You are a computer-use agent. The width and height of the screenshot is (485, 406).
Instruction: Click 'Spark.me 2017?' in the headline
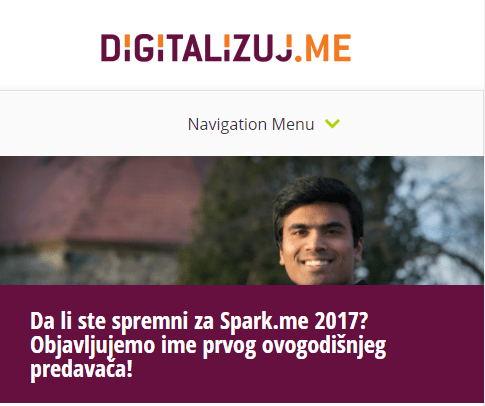[294, 321]
